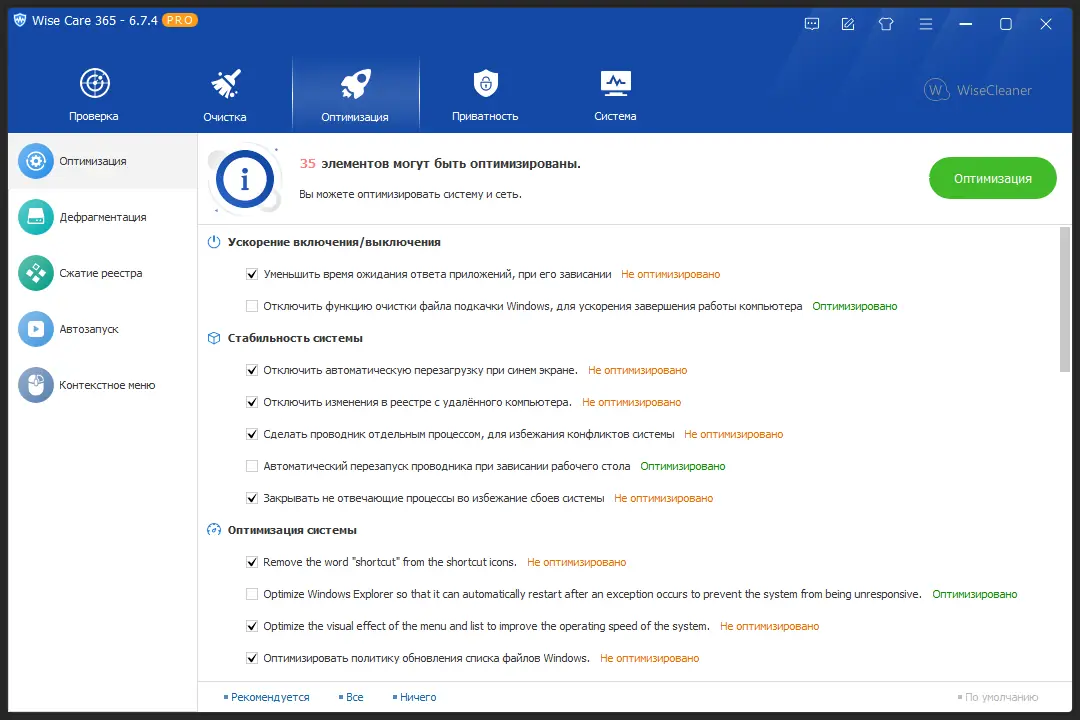
Task: Click the Ускорение включения/выключения section heading
Action: click(334, 243)
